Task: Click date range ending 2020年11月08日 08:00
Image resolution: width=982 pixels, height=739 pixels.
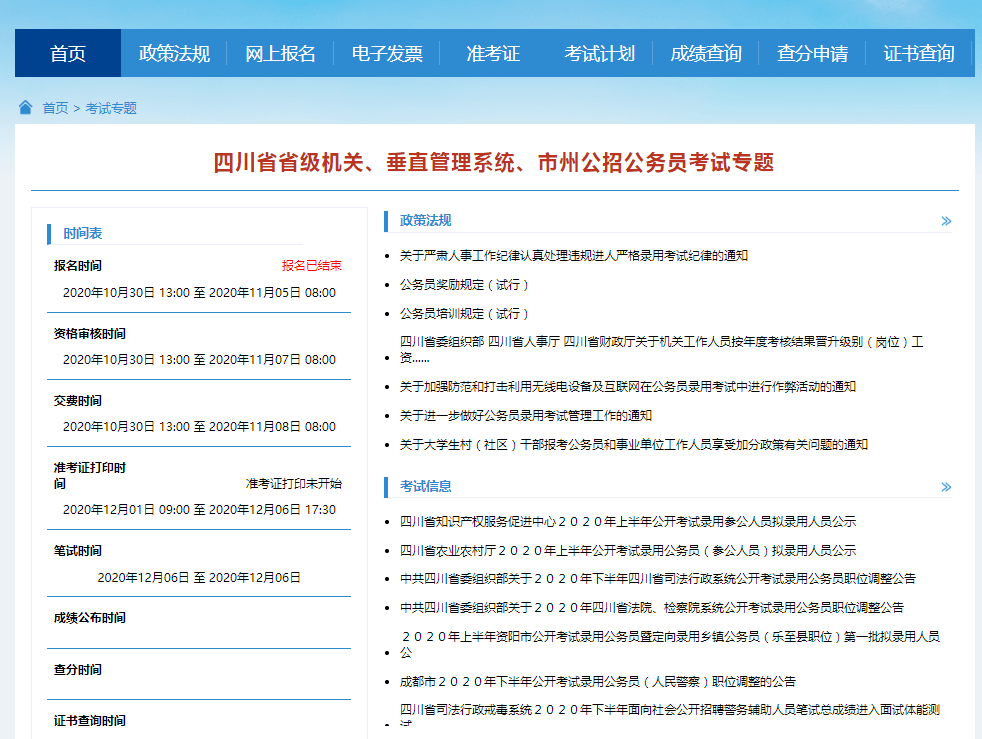Action: coord(199,426)
